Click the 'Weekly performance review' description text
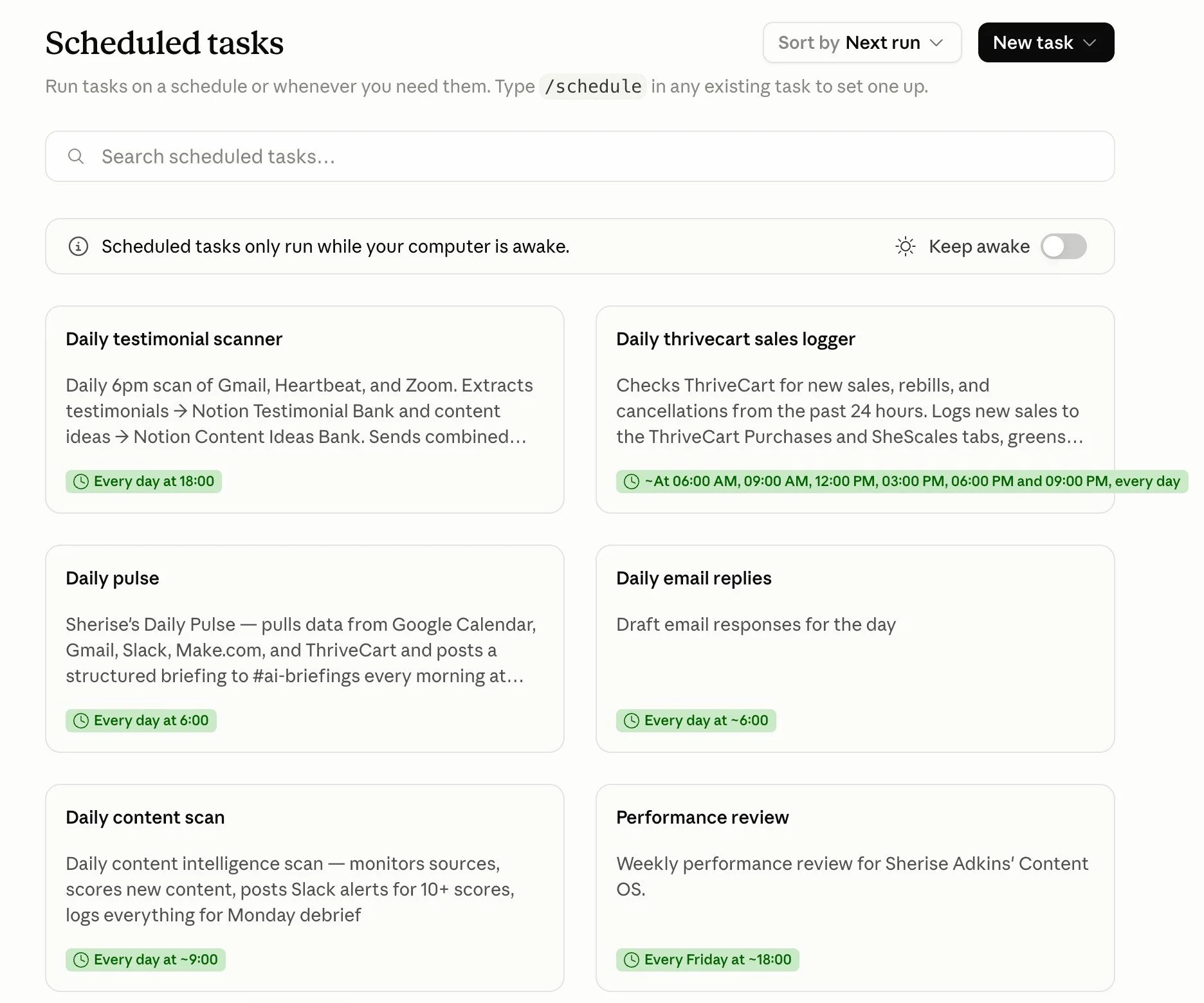This screenshot has width=1204, height=1003. click(852, 876)
